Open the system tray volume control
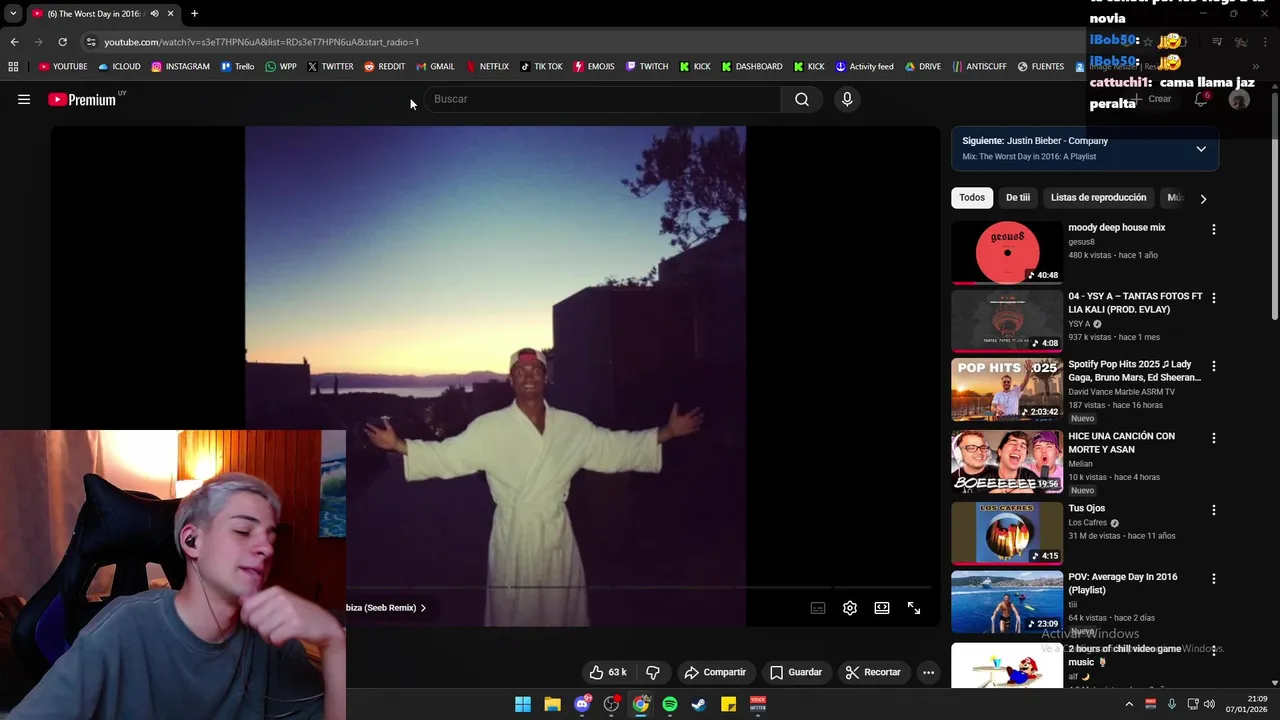1280x720 pixels. pyautogui.click(x=1209, y=704)
